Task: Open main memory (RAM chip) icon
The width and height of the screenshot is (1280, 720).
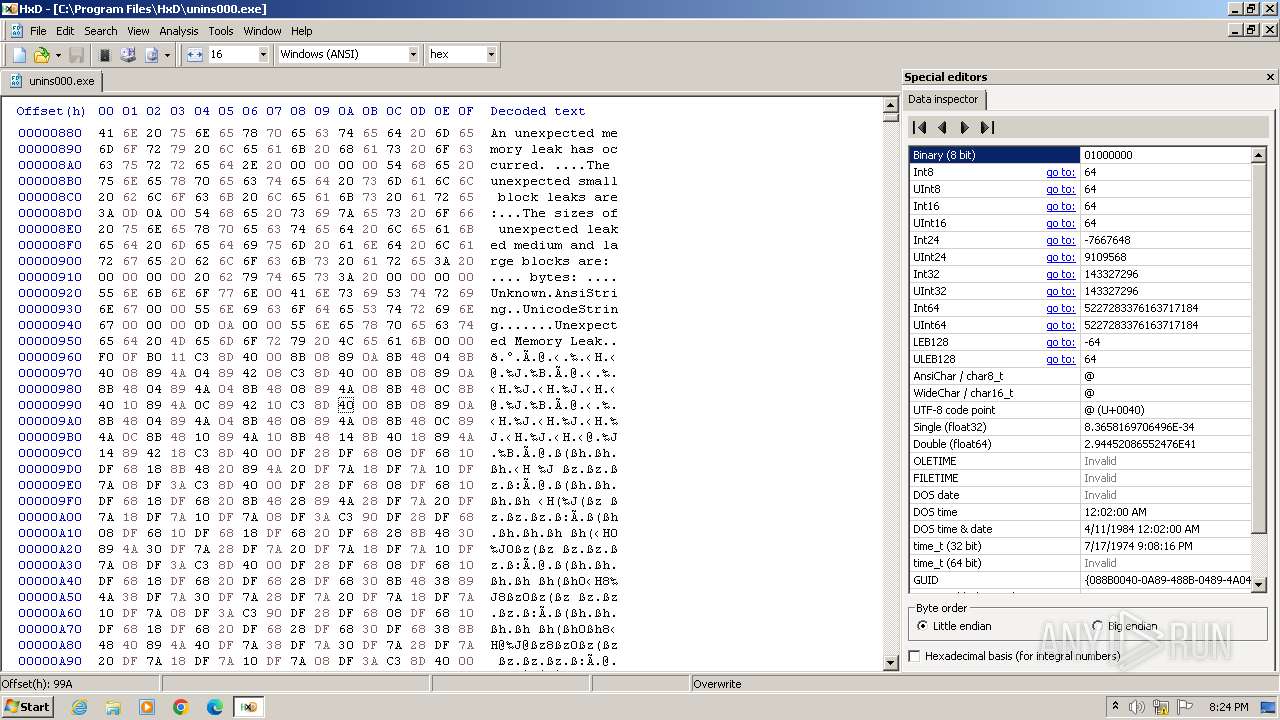Action: click(104, 55)
